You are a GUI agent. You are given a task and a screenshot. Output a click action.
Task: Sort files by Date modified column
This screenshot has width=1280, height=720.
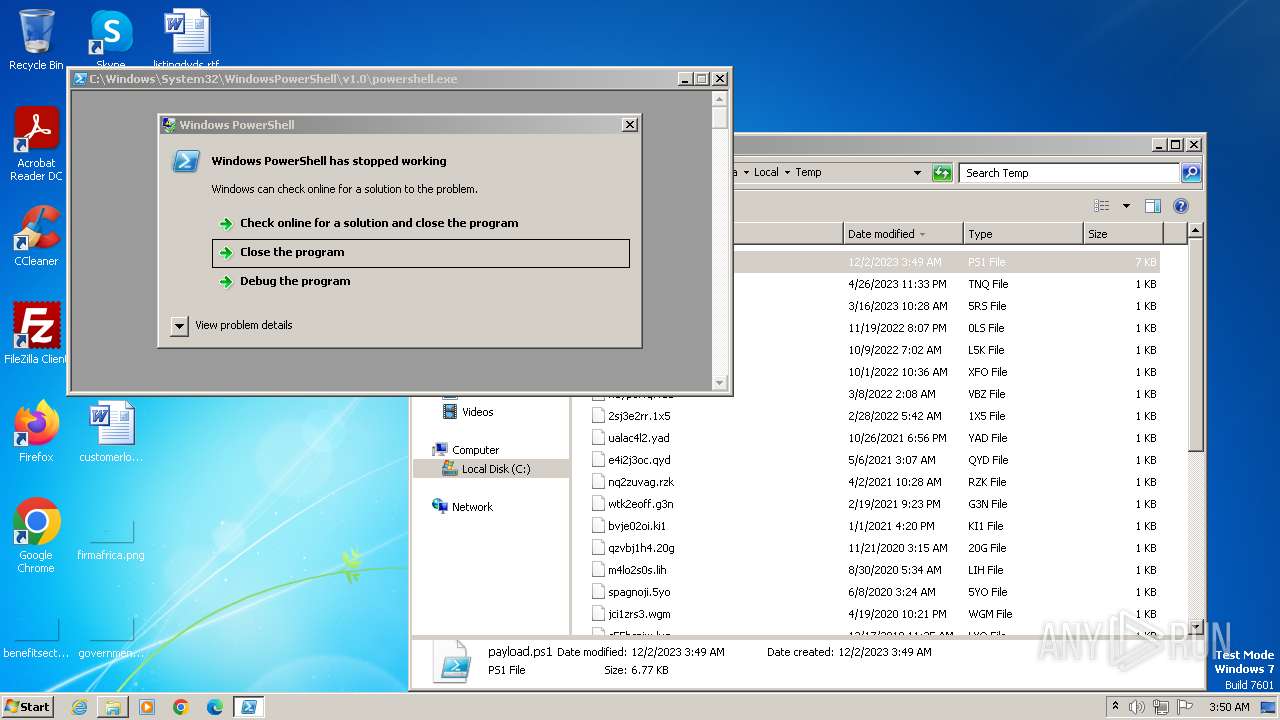pos(903,234)
